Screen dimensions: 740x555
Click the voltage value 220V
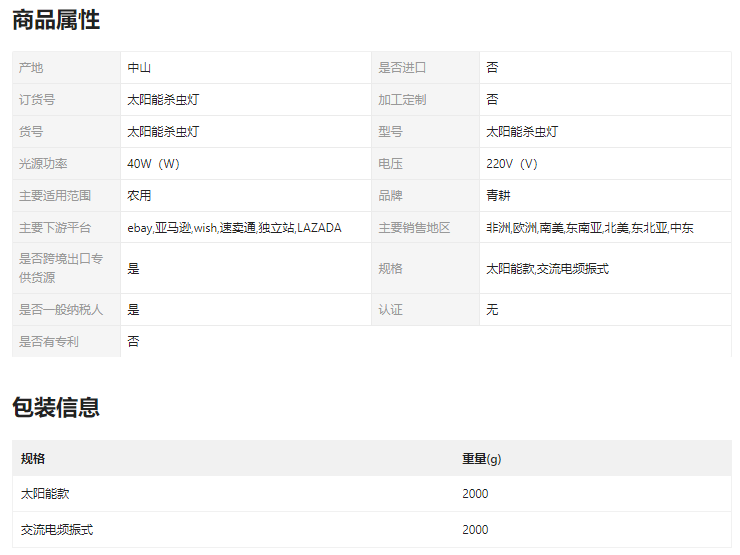(512, 164)
